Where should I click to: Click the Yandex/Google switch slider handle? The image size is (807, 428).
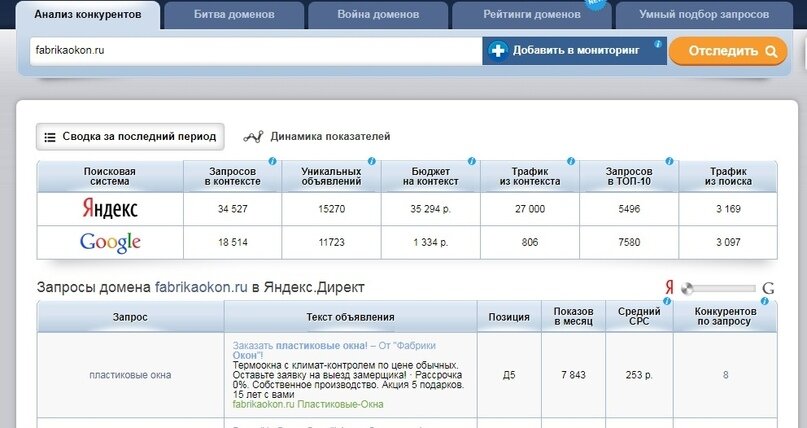pyautogui.click(x=687, y=289)
